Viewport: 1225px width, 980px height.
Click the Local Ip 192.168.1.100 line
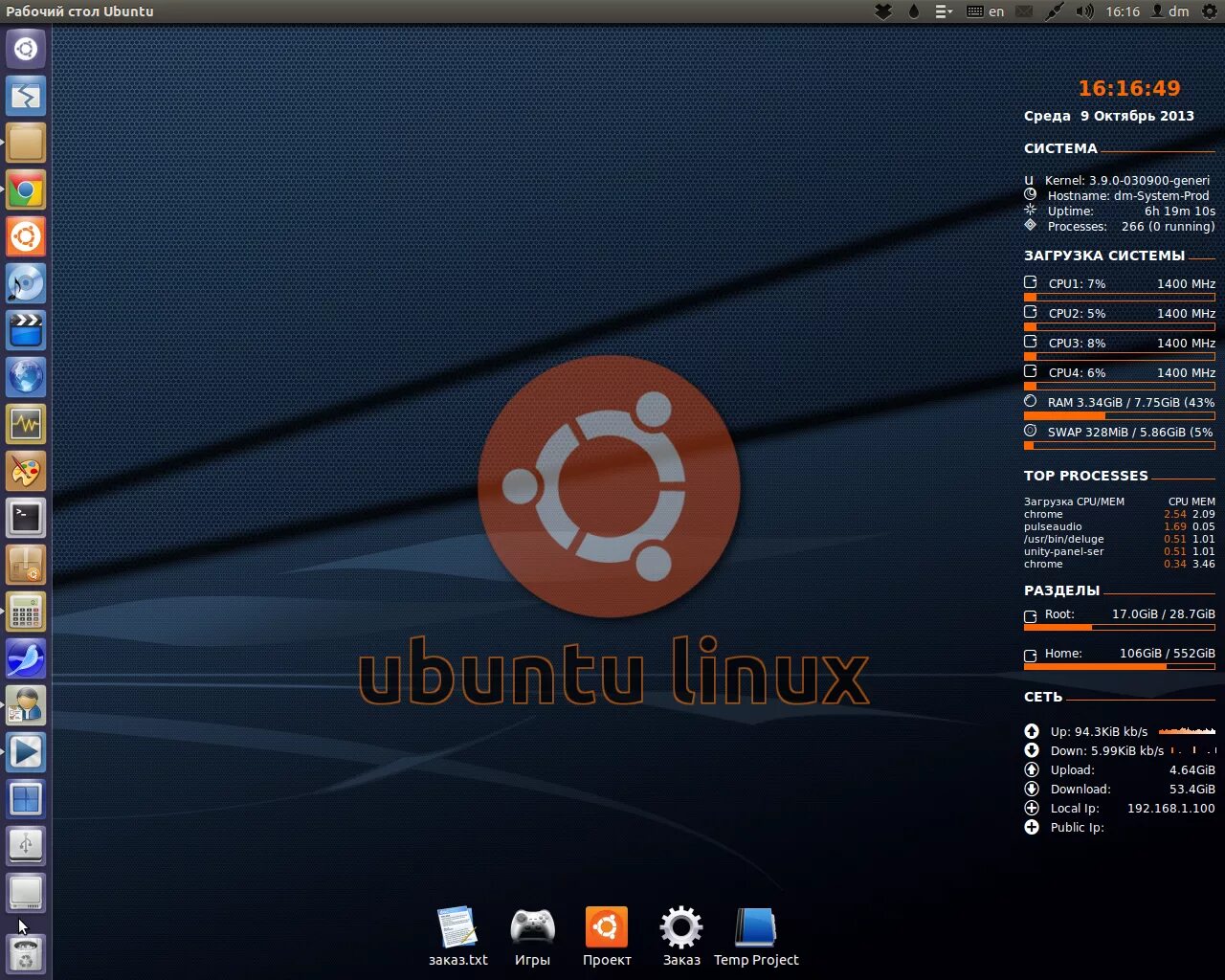click(x=1120, y=808)
